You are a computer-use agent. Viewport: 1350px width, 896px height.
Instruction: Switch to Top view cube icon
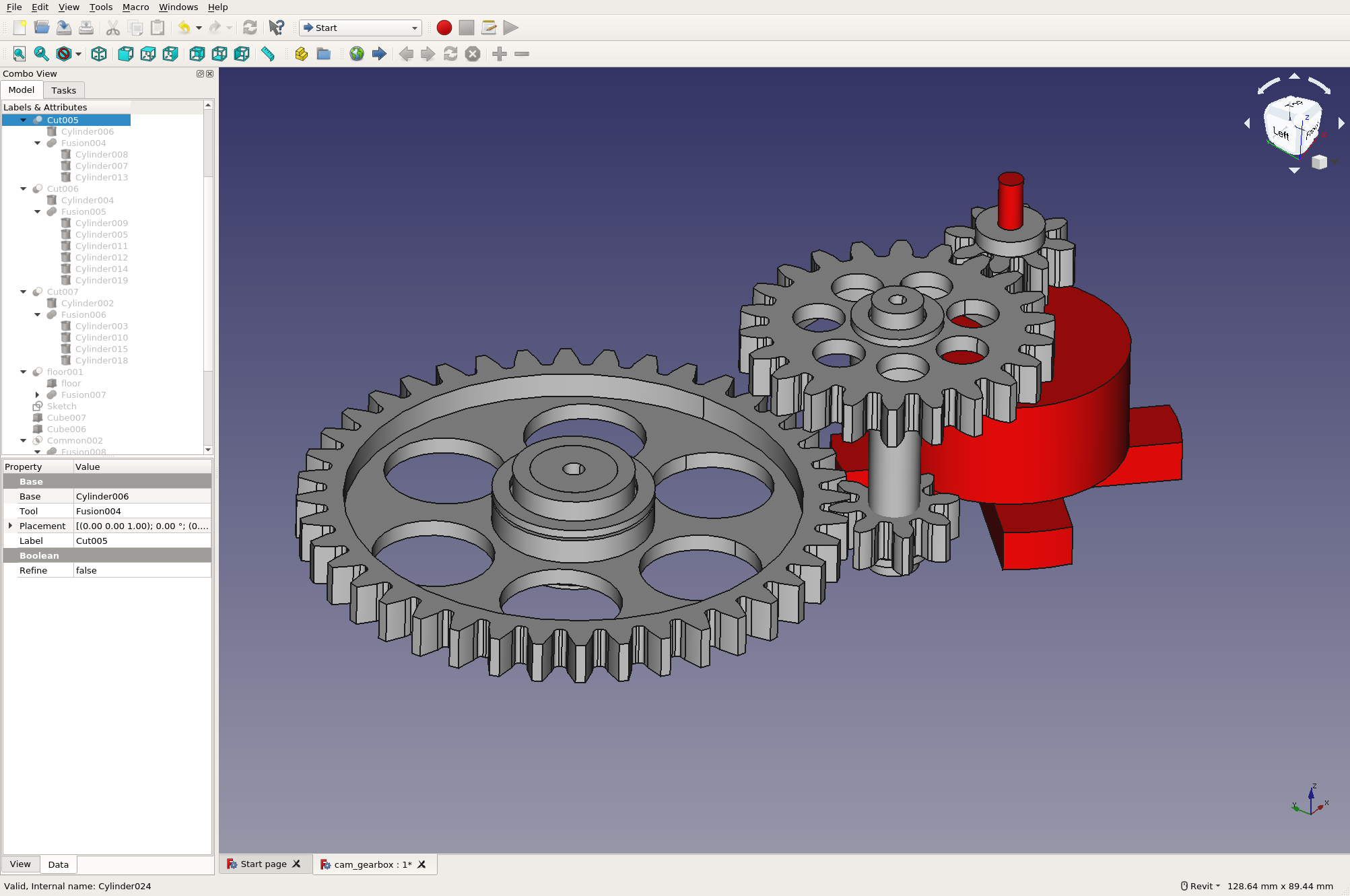pos(148,54)
